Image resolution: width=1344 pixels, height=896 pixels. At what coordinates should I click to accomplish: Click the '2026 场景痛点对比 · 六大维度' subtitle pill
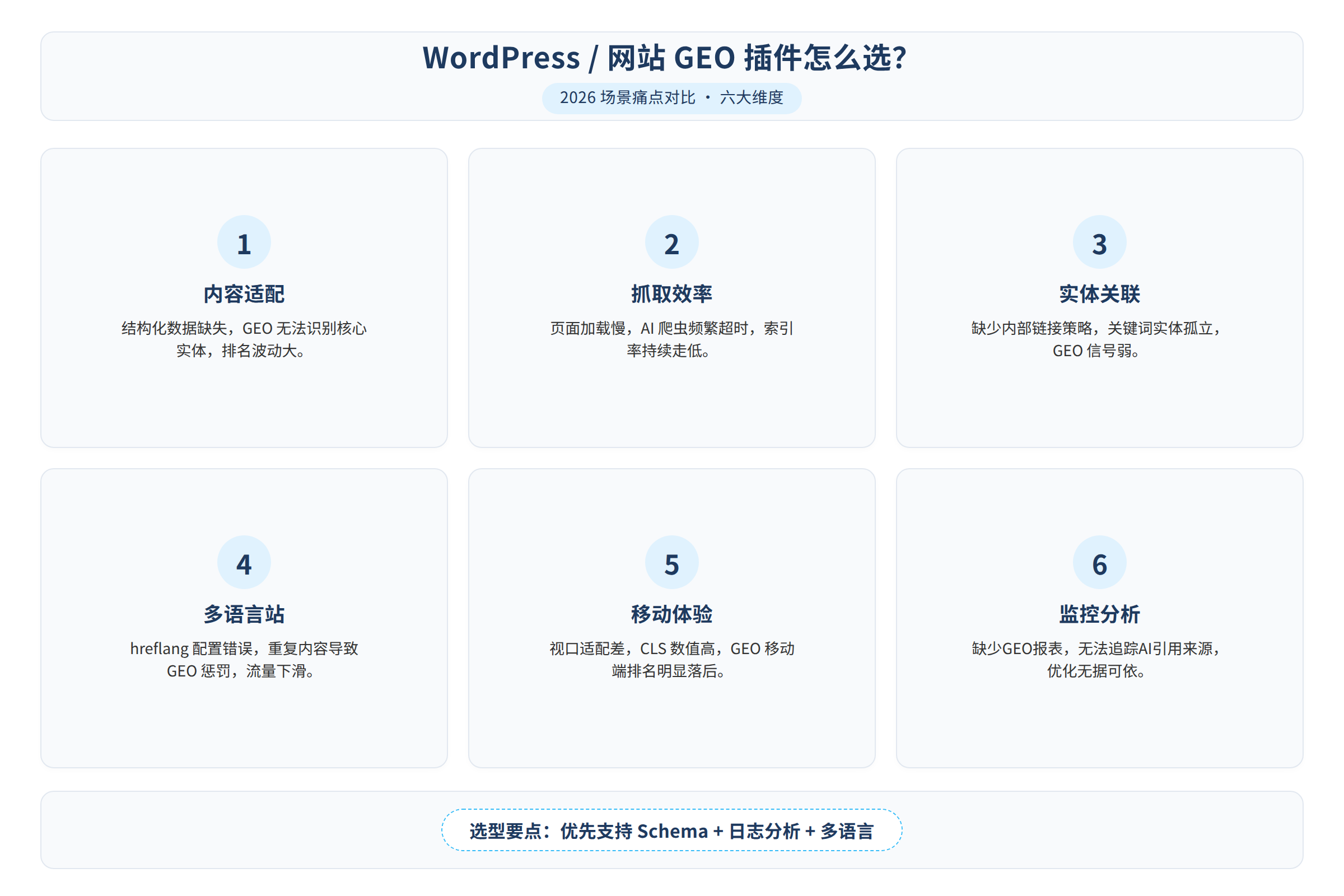[x=671, y=99]
